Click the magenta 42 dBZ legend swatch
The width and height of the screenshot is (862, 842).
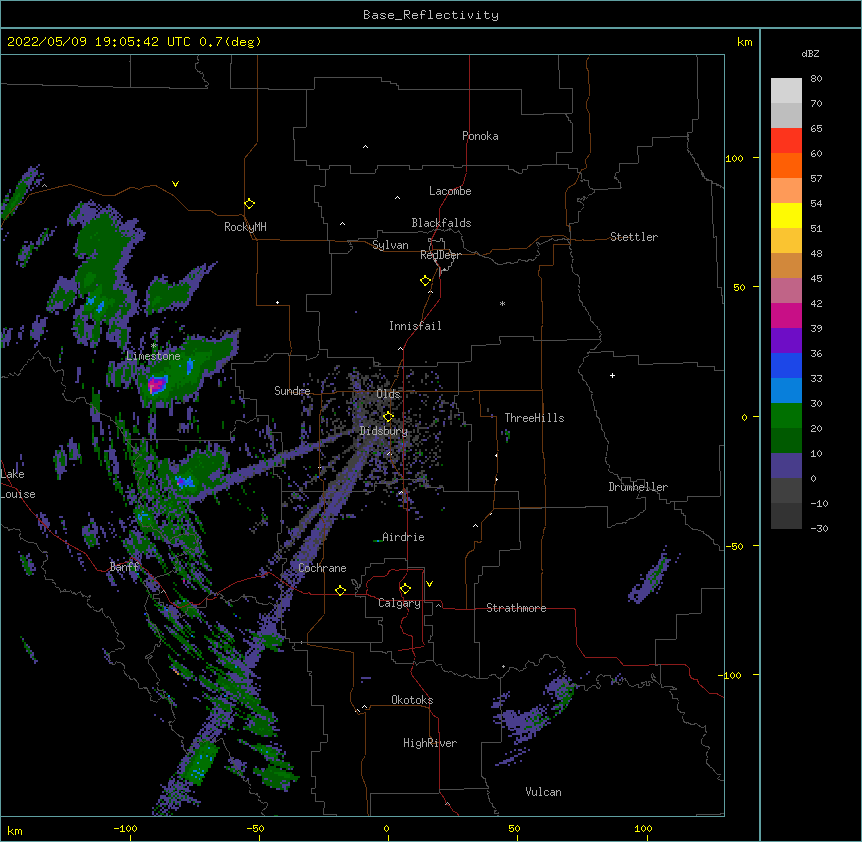pos(786,315)
